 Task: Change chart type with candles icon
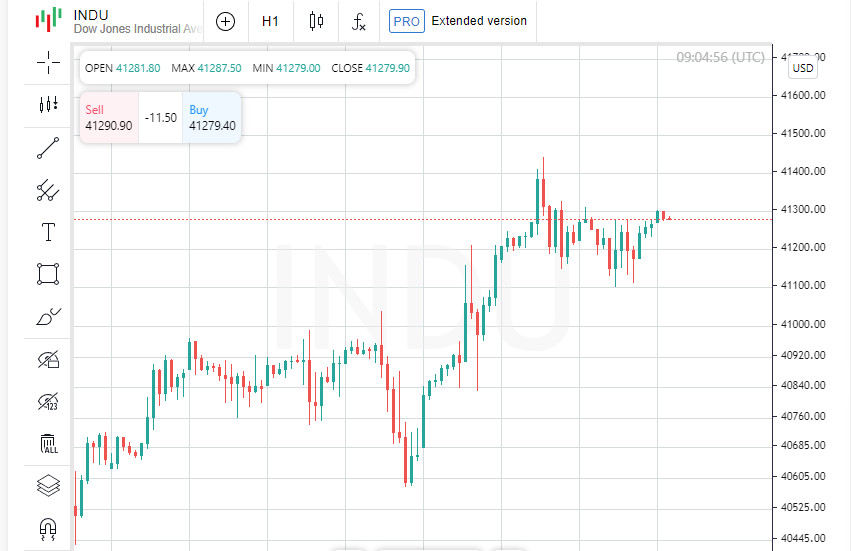pos(316,21)
